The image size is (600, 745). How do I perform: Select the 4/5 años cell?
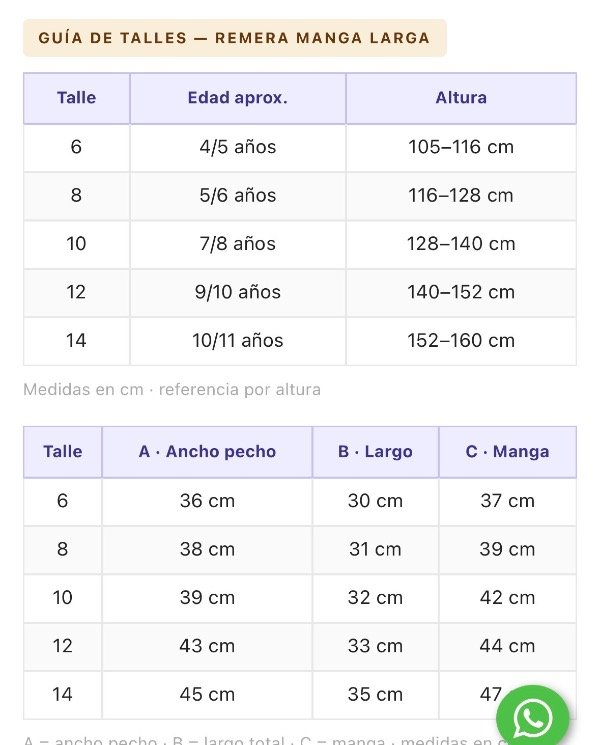click(x=238, y=147)
